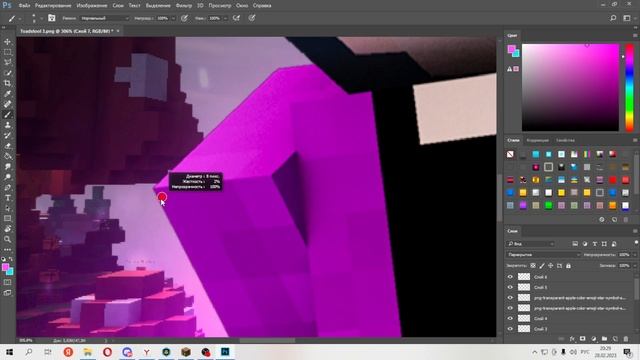The image size is (640, 360).
Task: Open brush flow dropdown arrow
Action: pos(225,18)
